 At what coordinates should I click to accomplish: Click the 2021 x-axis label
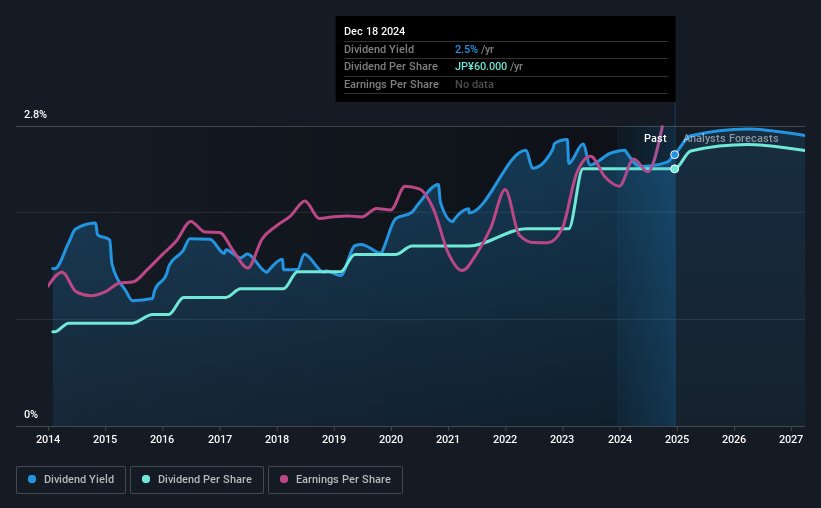(448, 439)
